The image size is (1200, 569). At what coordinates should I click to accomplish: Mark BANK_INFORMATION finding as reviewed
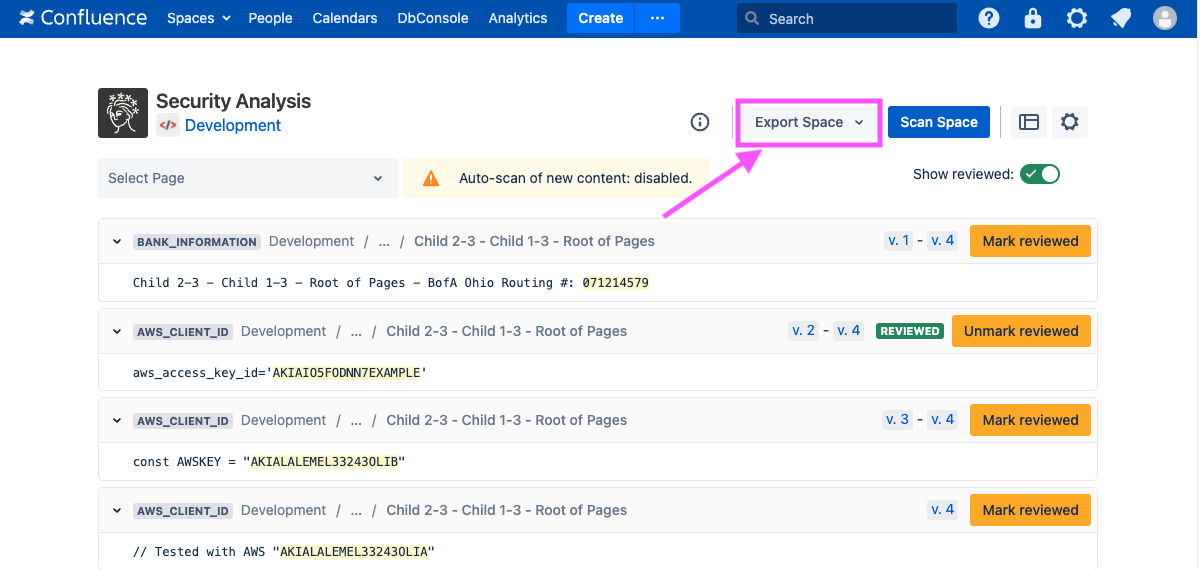click(x=1030, y=241)
